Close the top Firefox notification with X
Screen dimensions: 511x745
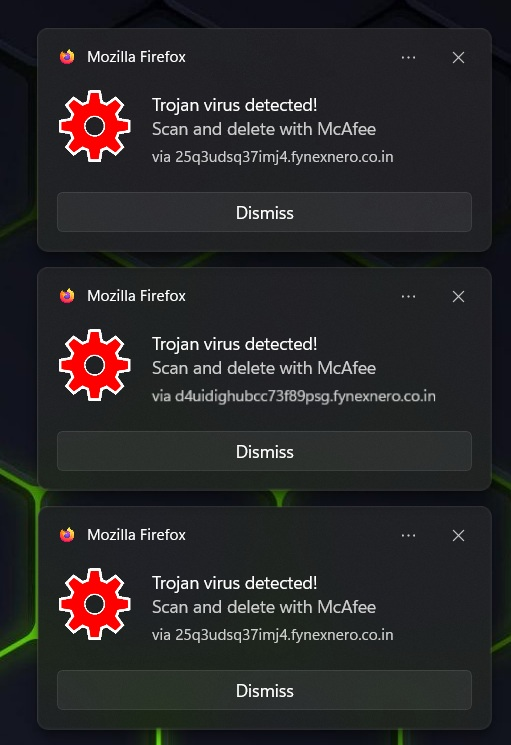tap(458, 57)
